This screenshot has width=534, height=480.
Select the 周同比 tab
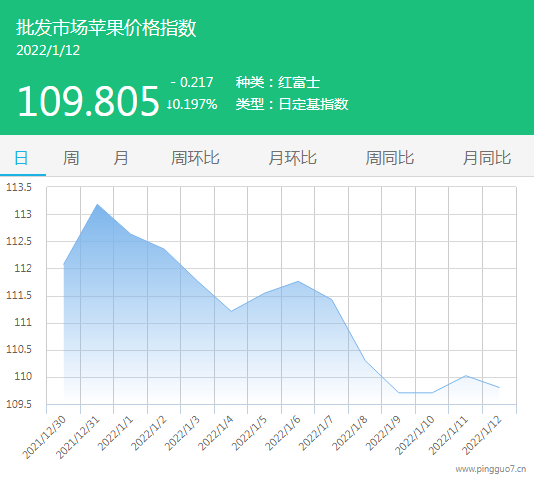(x=390, y=158)
